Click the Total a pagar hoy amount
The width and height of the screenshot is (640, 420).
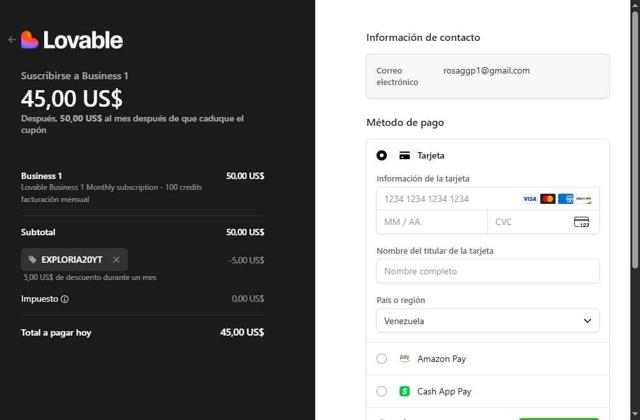pos(242,332)
